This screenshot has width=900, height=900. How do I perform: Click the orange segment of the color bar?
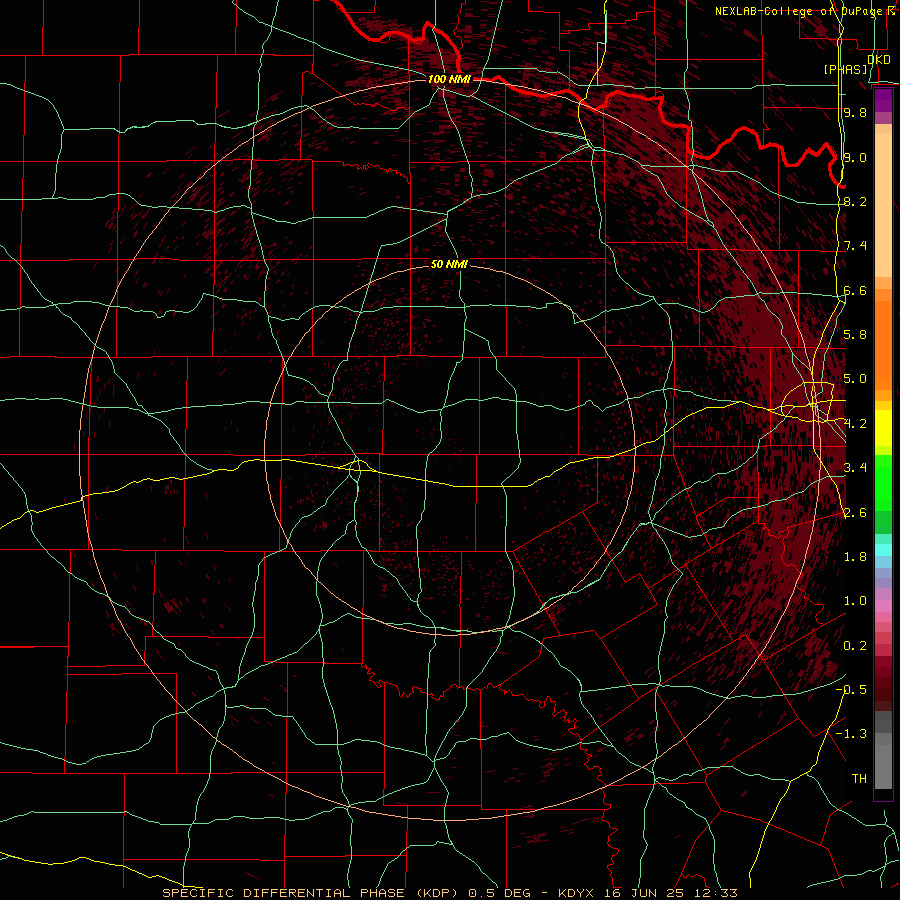click(x=883, y=345)
